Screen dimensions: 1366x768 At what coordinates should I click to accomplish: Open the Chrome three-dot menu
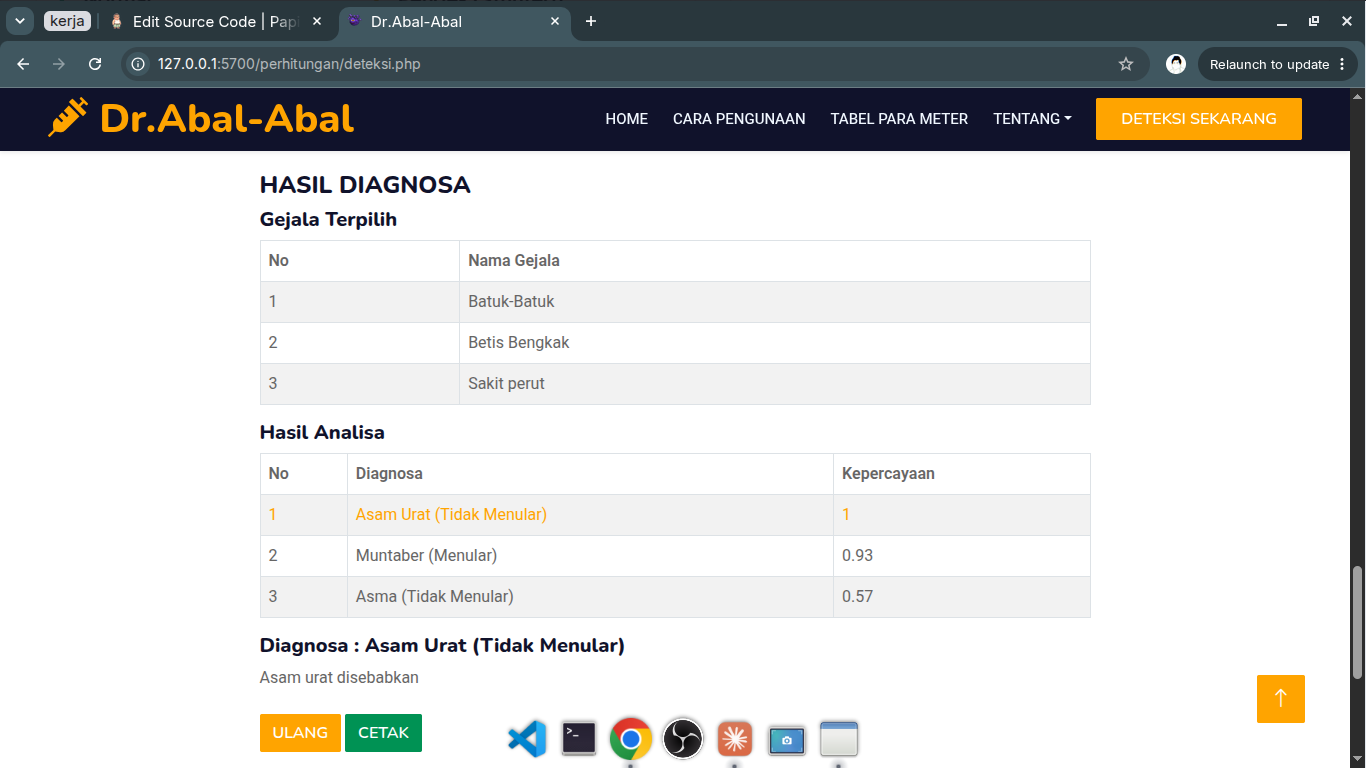pos(1342,64)
